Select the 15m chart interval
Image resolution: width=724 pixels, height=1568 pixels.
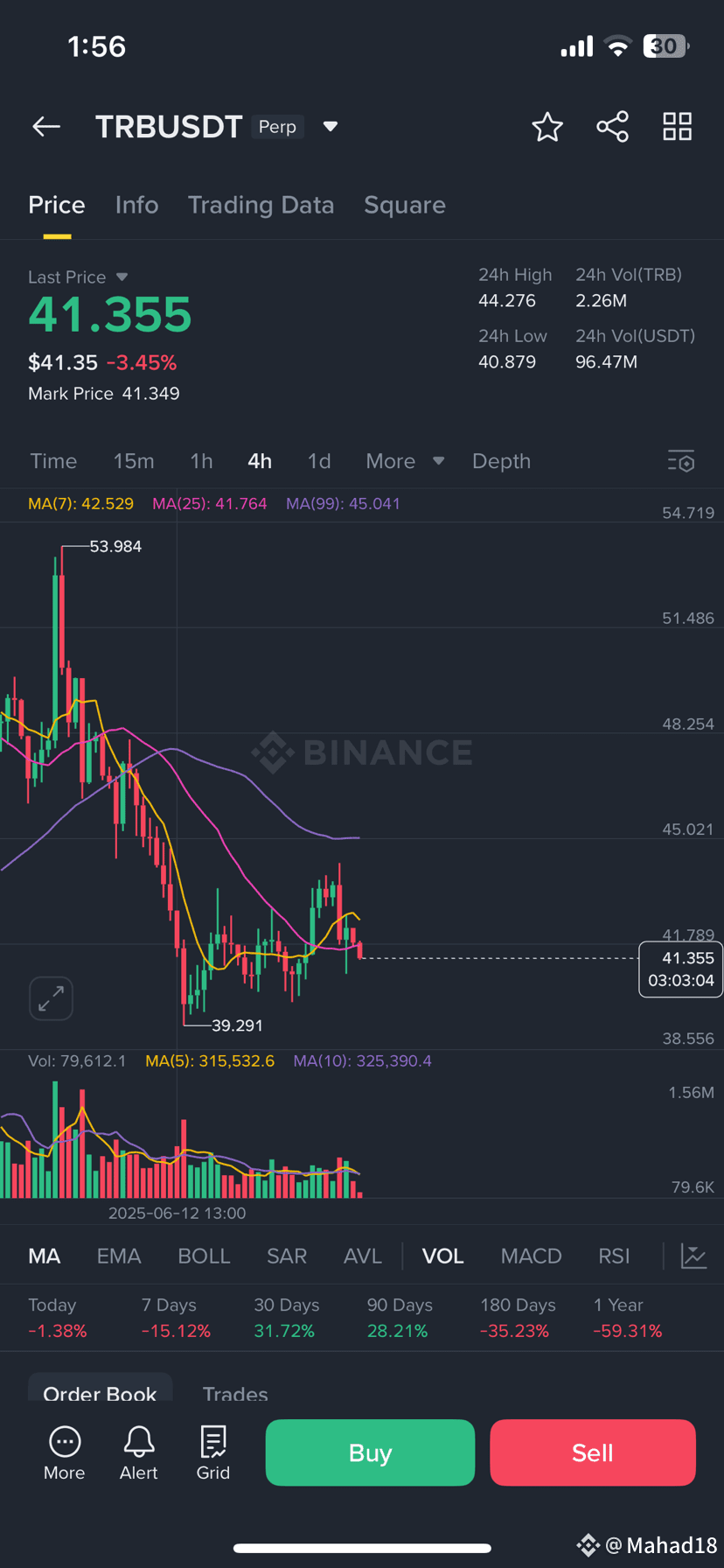coord(134,461)
